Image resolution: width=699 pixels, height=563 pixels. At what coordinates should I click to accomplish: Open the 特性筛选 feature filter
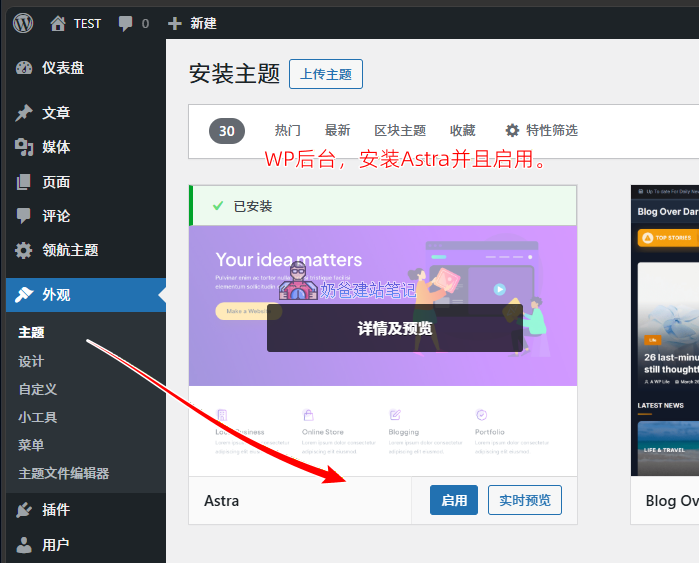[x=542, y=131]
